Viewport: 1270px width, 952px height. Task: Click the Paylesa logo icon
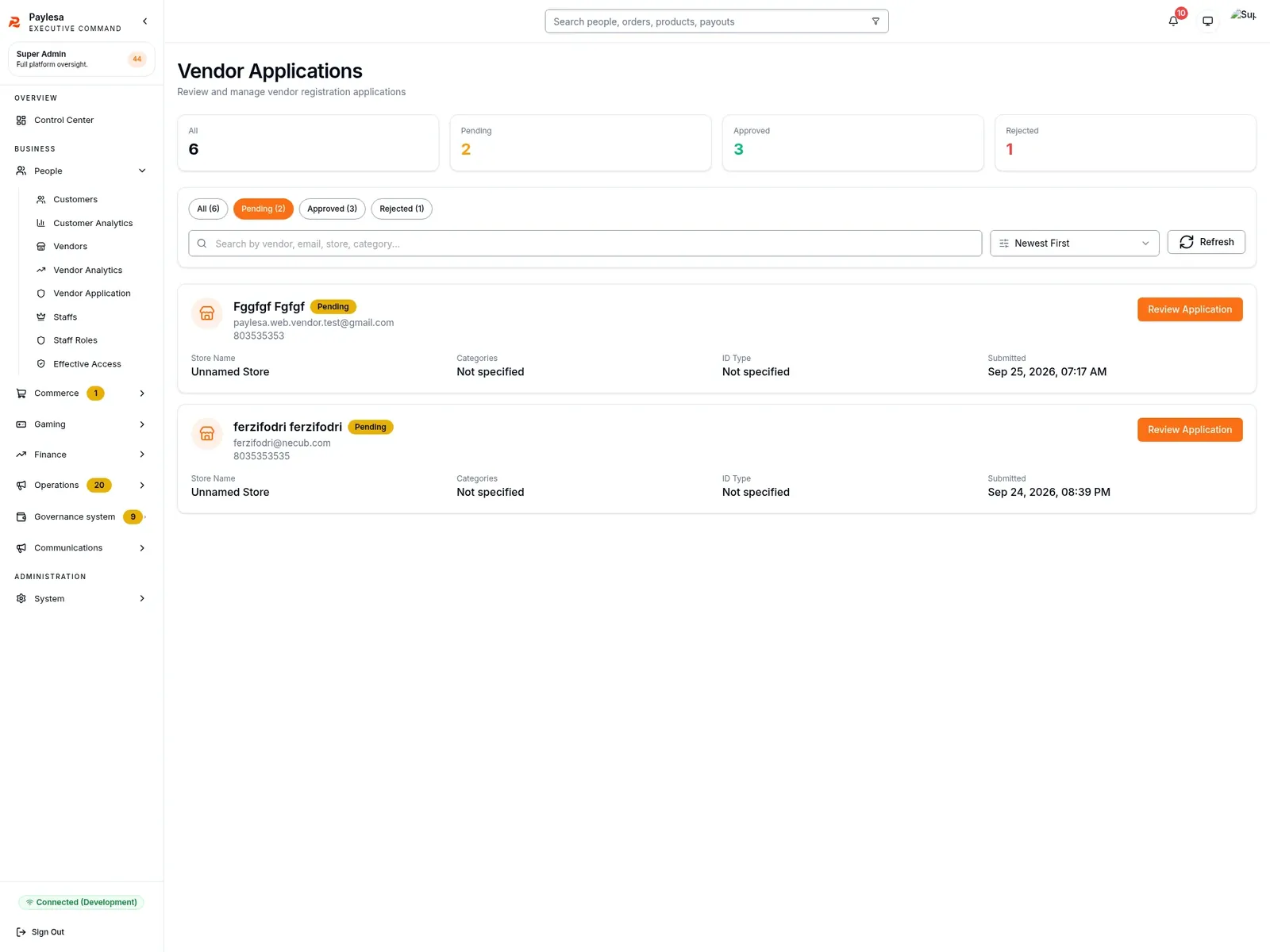point(14,22)
